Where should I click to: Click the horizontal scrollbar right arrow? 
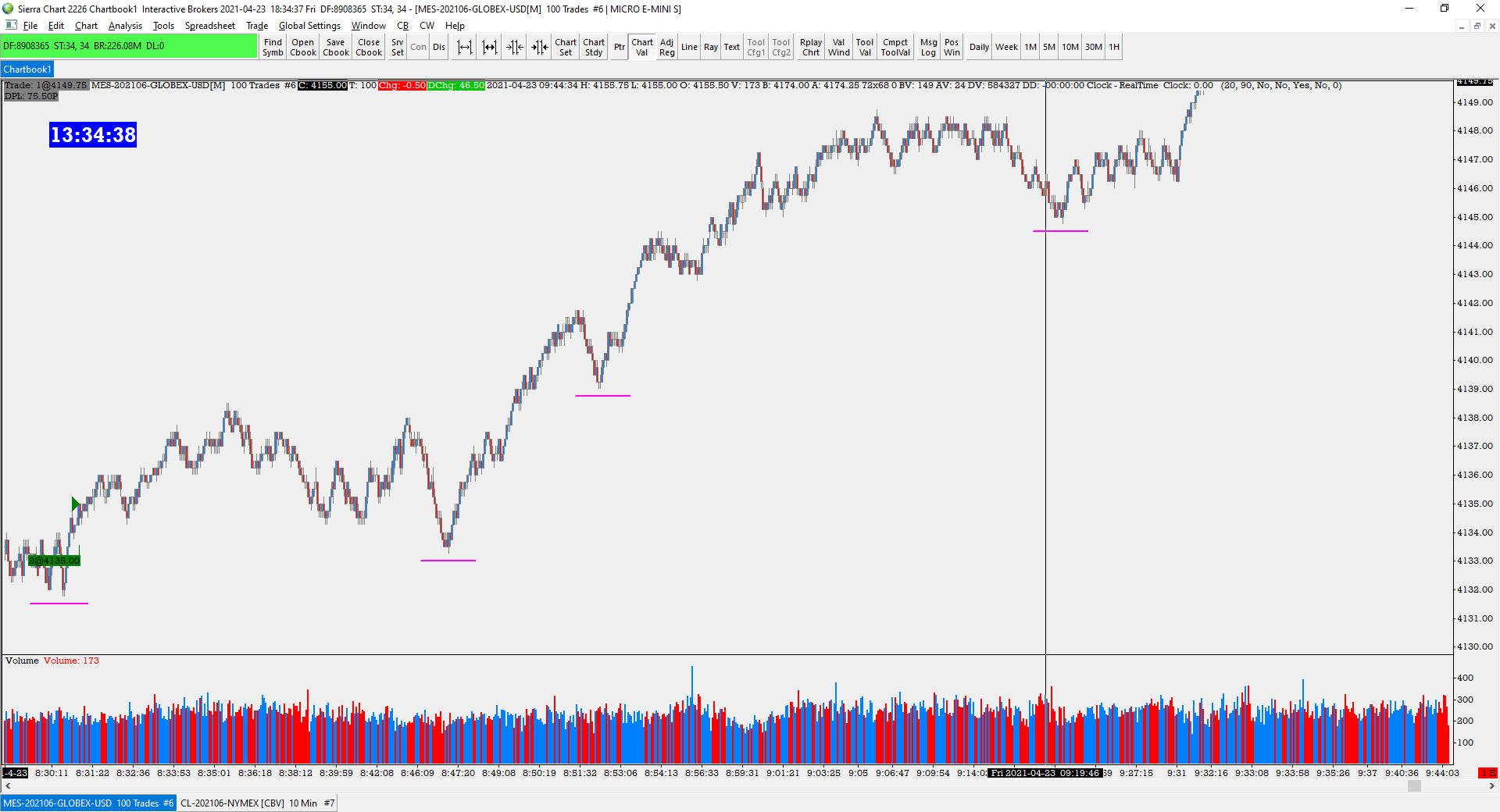point(1491,786)
